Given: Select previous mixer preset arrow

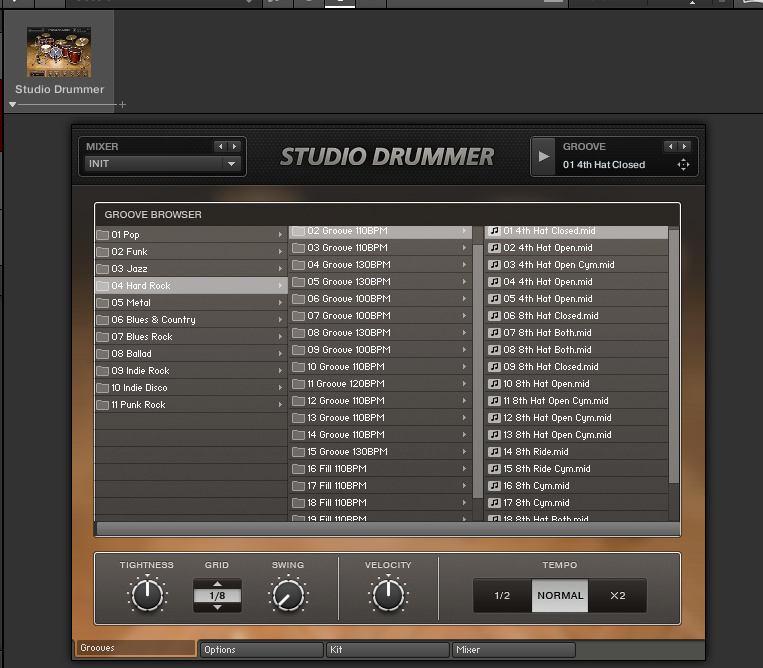Looking at the screenshot, I should (220, 146).
